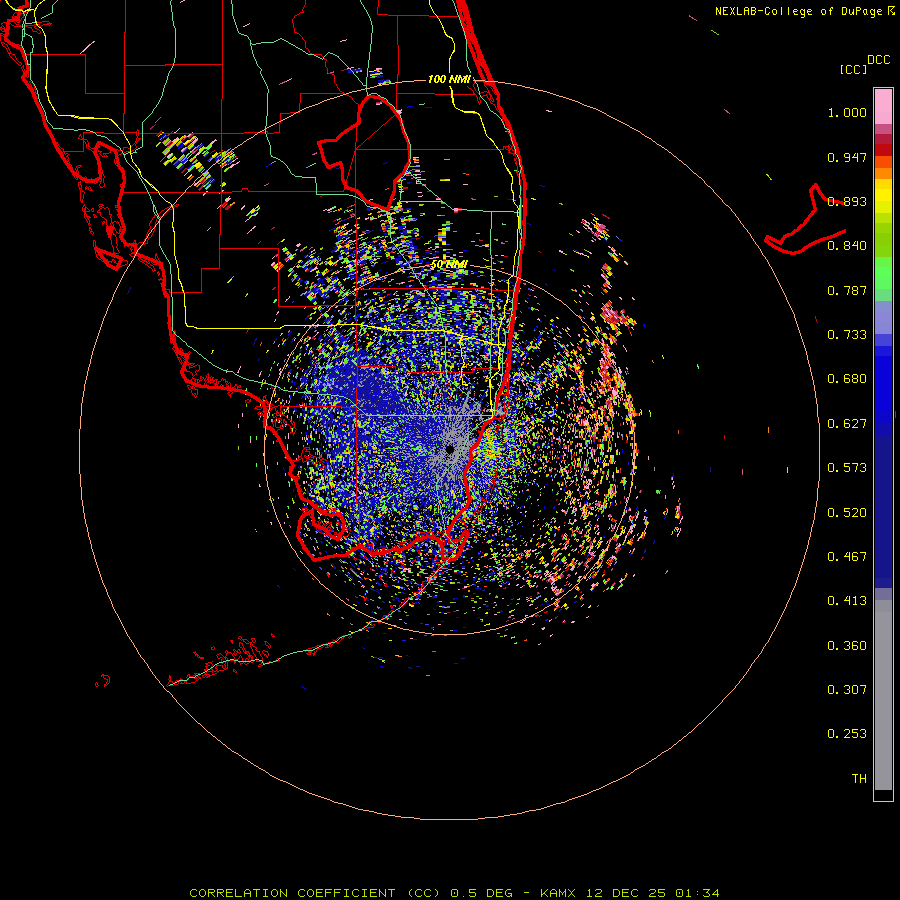Click the NEXLAB-College of DuPage credit text

tap(804, 11)
